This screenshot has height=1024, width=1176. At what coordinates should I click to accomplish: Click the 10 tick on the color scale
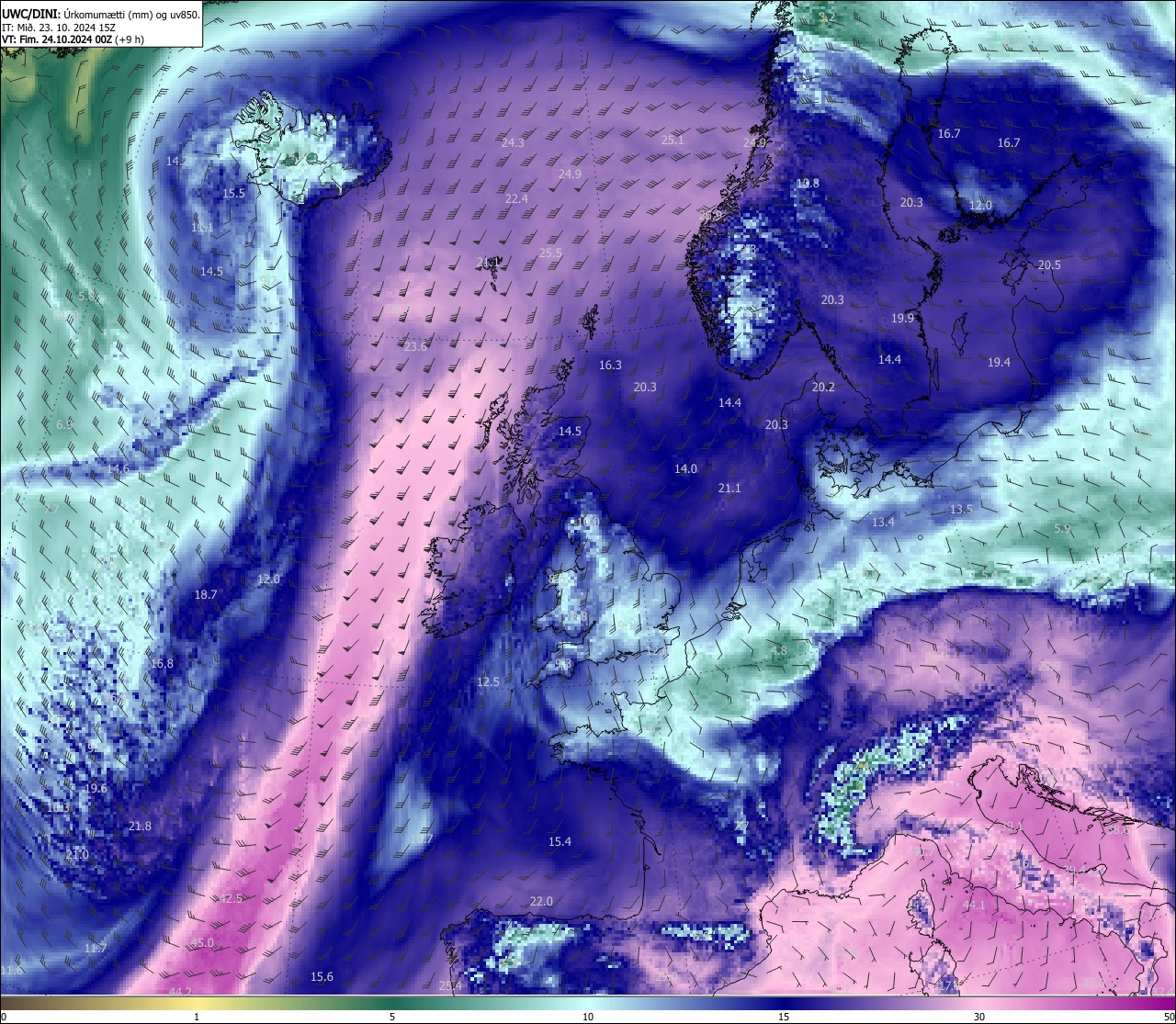(588, 1017)
